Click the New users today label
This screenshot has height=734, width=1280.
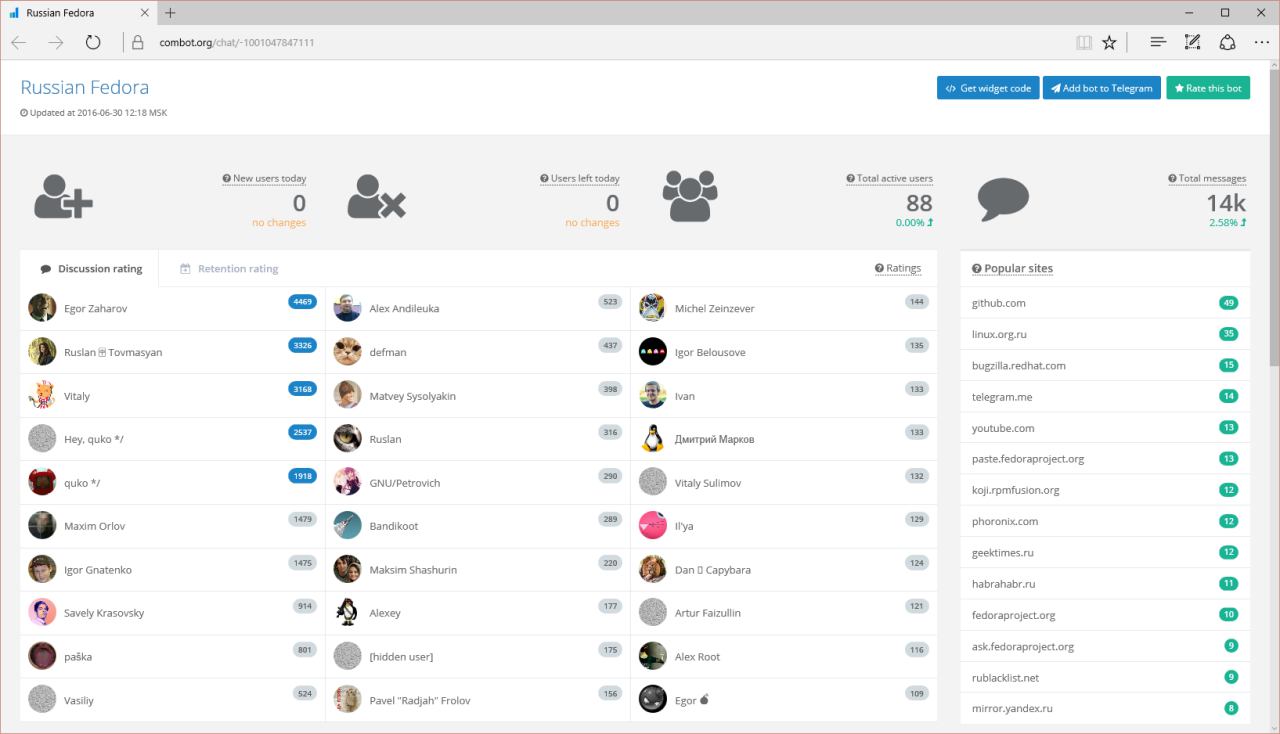264,179
